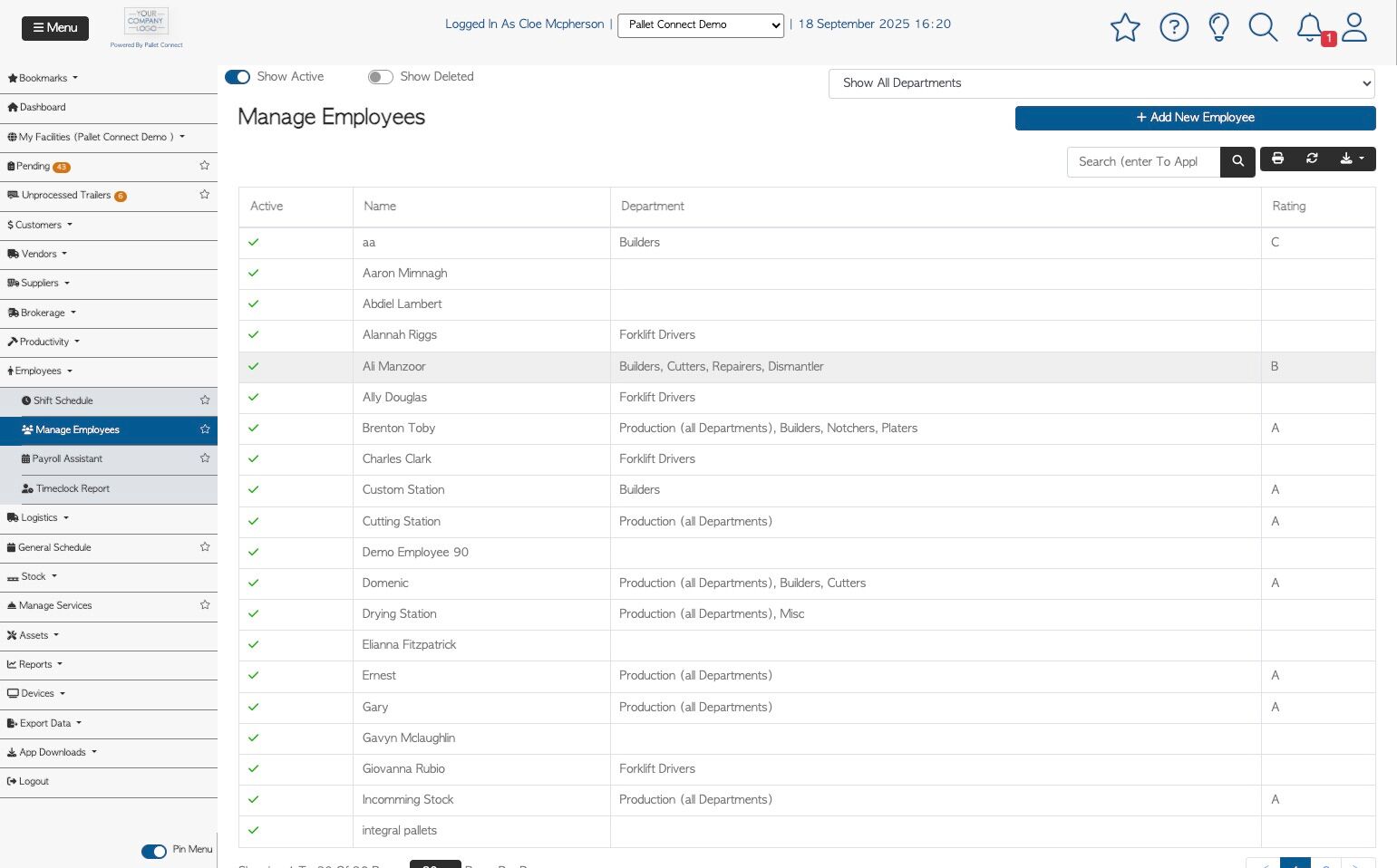Toggle the Show Deleted switch
The image size is (1397, 868).
(x=381, y=77)
